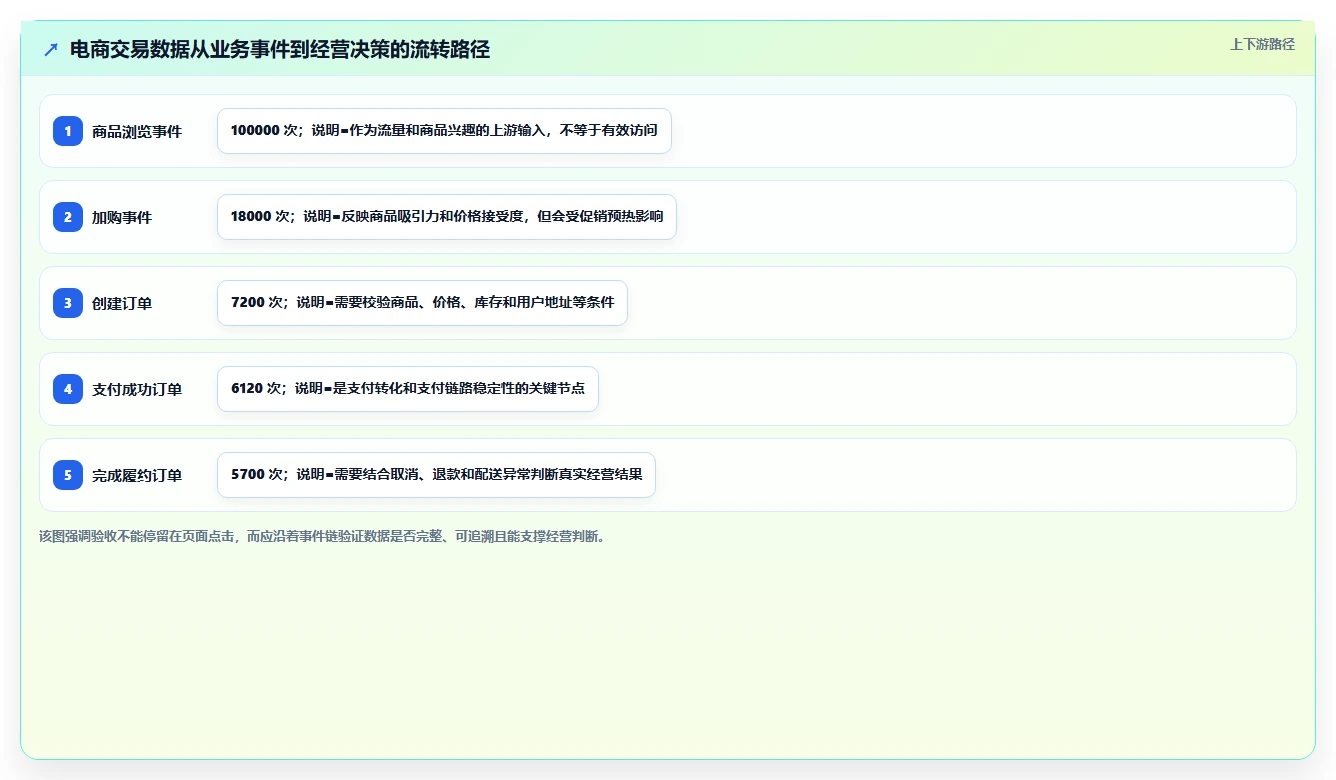Click step number badge 1
Image resolution: width=1336 pixels, height=780 pixels.
point(68,131)
